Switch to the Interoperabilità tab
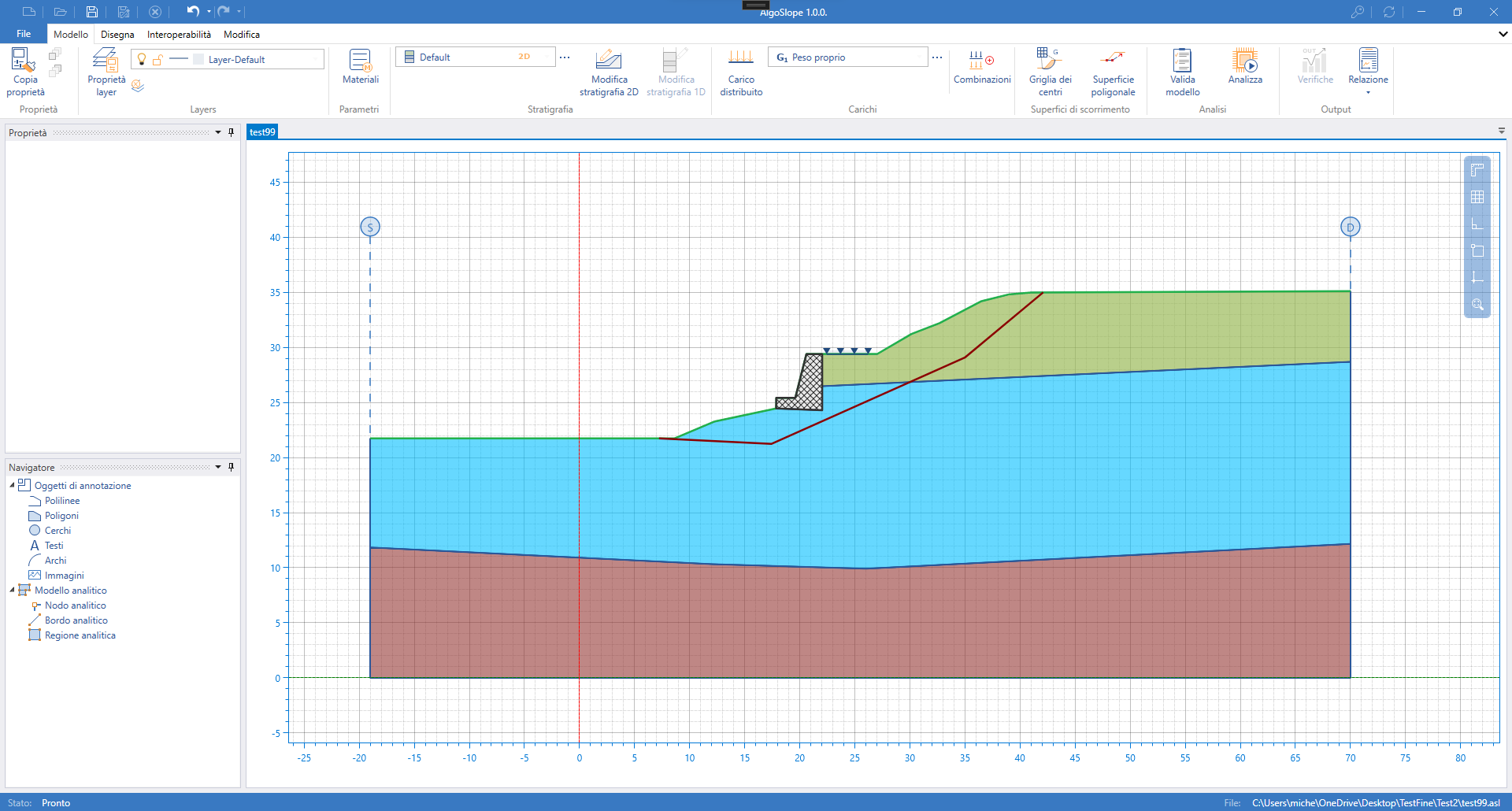The image size is (1512, 811). tap(179, 35)
